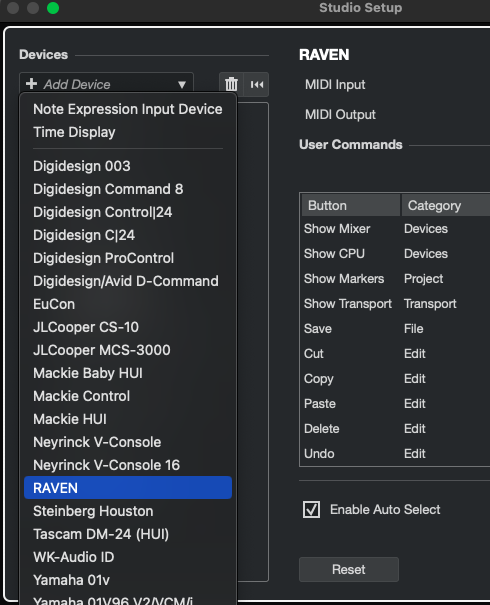The height and width of the screenshot is (605, 490).
Task: Click Transport category cell
Action: pos(430,304)
